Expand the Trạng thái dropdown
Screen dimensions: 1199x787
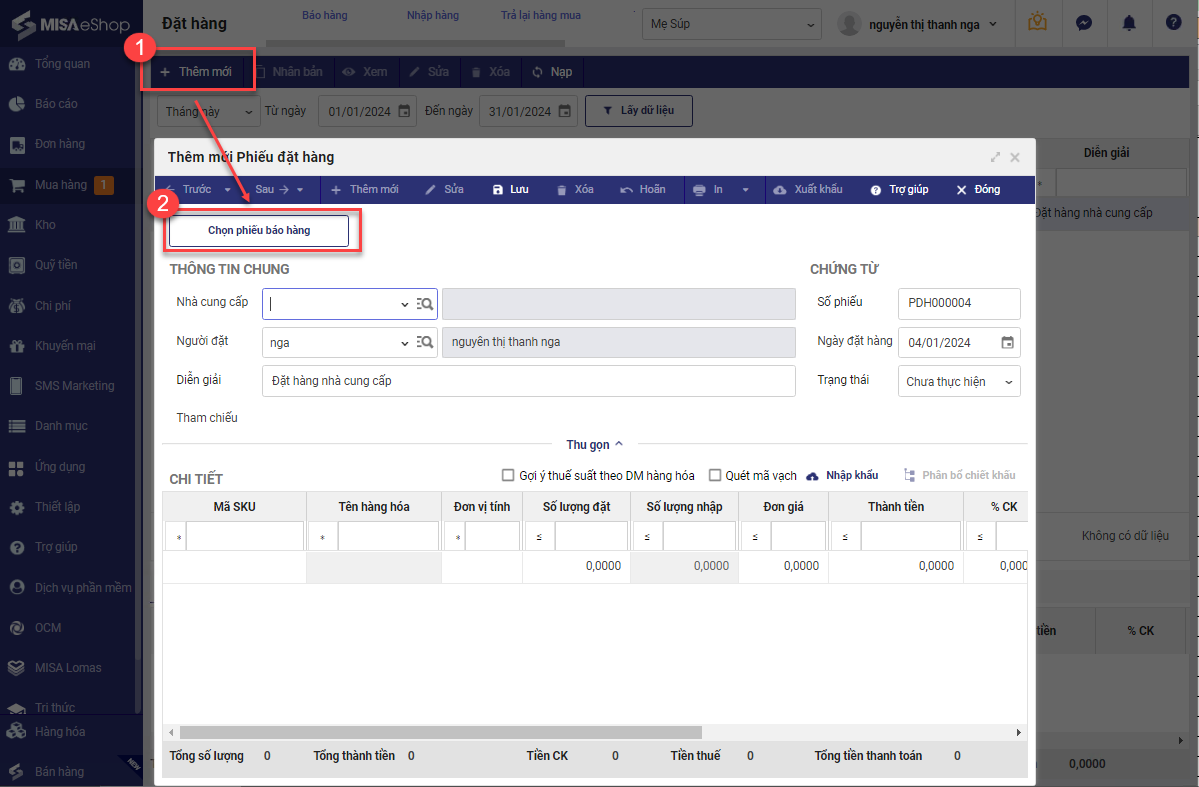[1008, 382]
